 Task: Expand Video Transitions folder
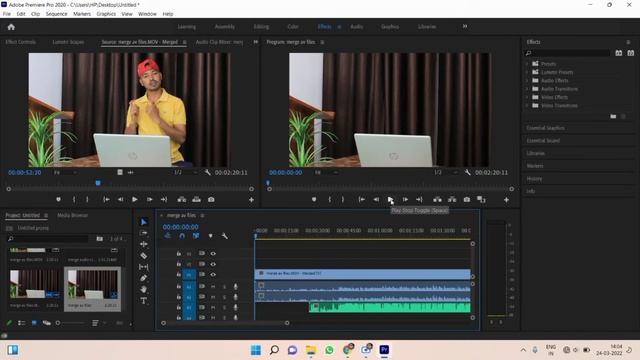pos(527,106)
